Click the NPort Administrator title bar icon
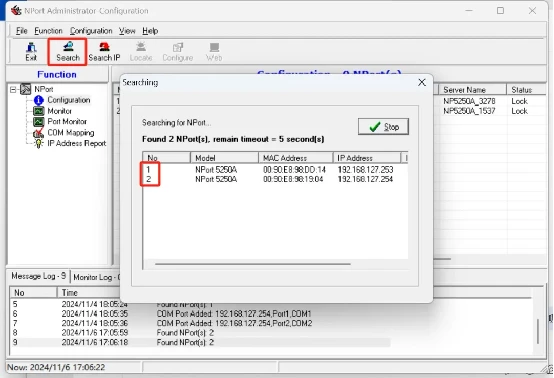This screenshot has width=554, height=378. pyautogui.click(x=16, y=11)
